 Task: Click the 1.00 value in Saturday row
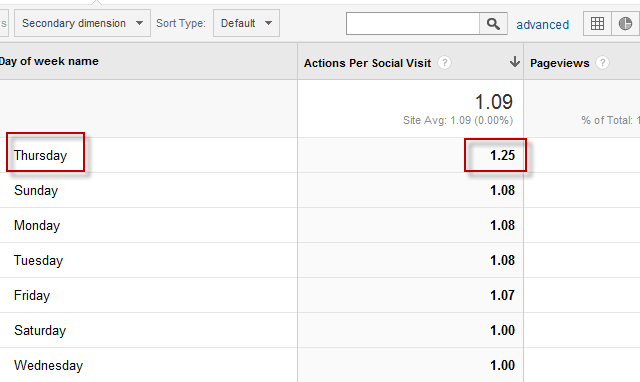click(502, 331)
